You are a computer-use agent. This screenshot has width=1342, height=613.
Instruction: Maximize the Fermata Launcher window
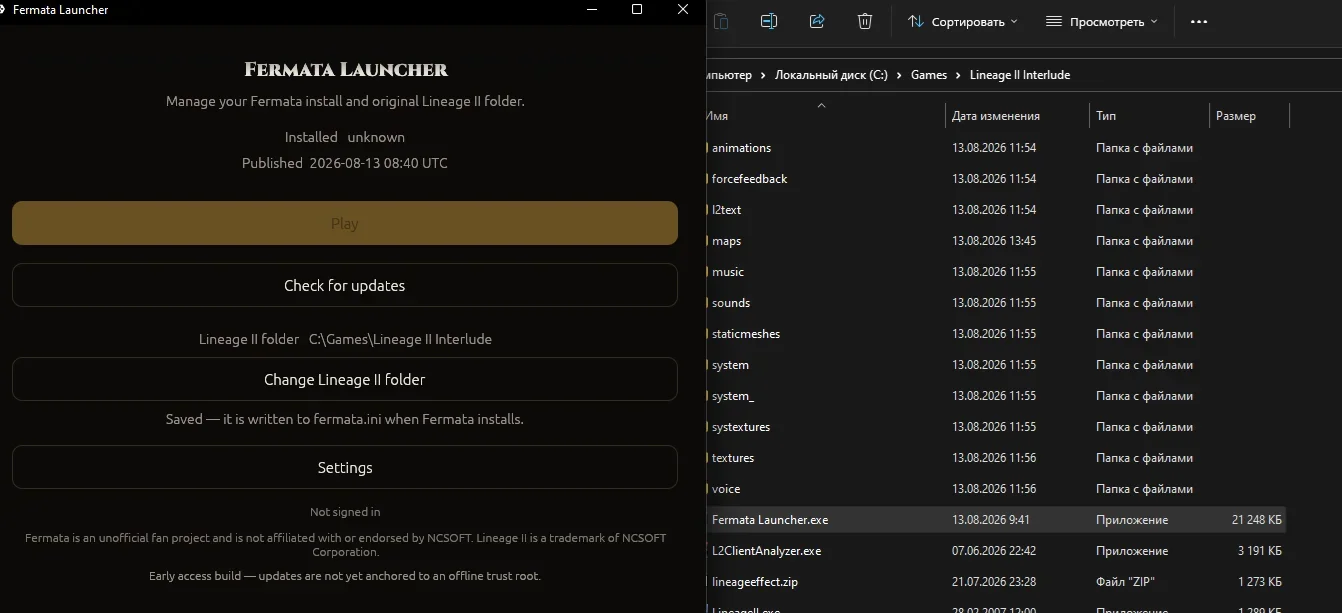[637, 9]
